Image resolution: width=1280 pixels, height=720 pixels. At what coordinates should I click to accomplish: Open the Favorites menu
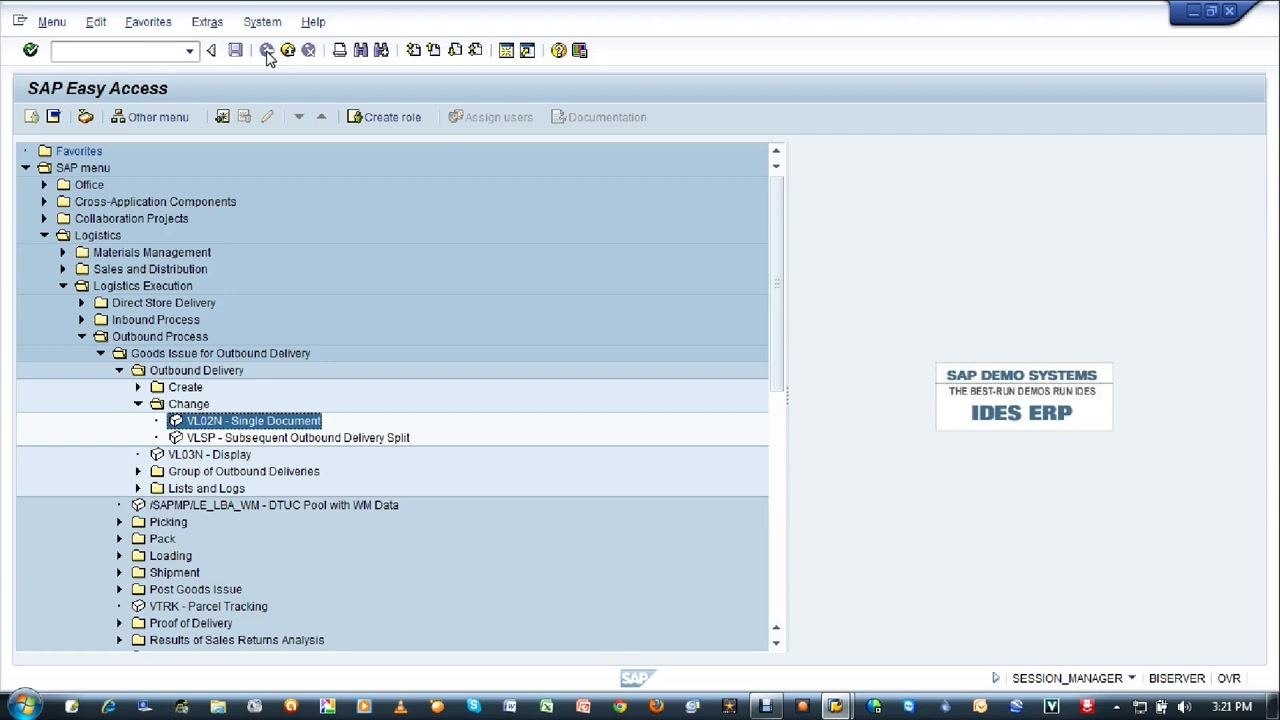[148, 21]
